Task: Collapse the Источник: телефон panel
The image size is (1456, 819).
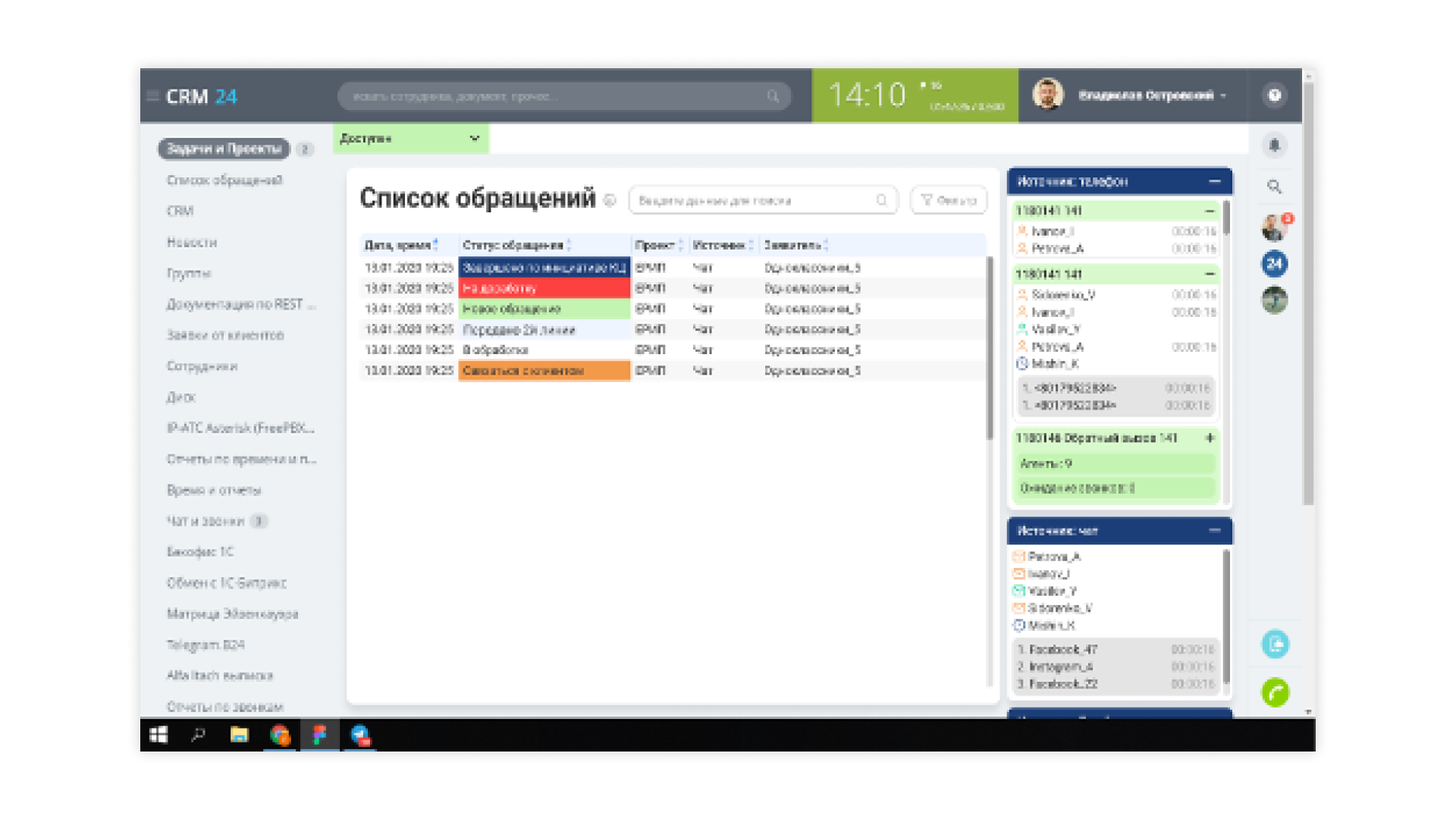Action: coord(1214,181)
